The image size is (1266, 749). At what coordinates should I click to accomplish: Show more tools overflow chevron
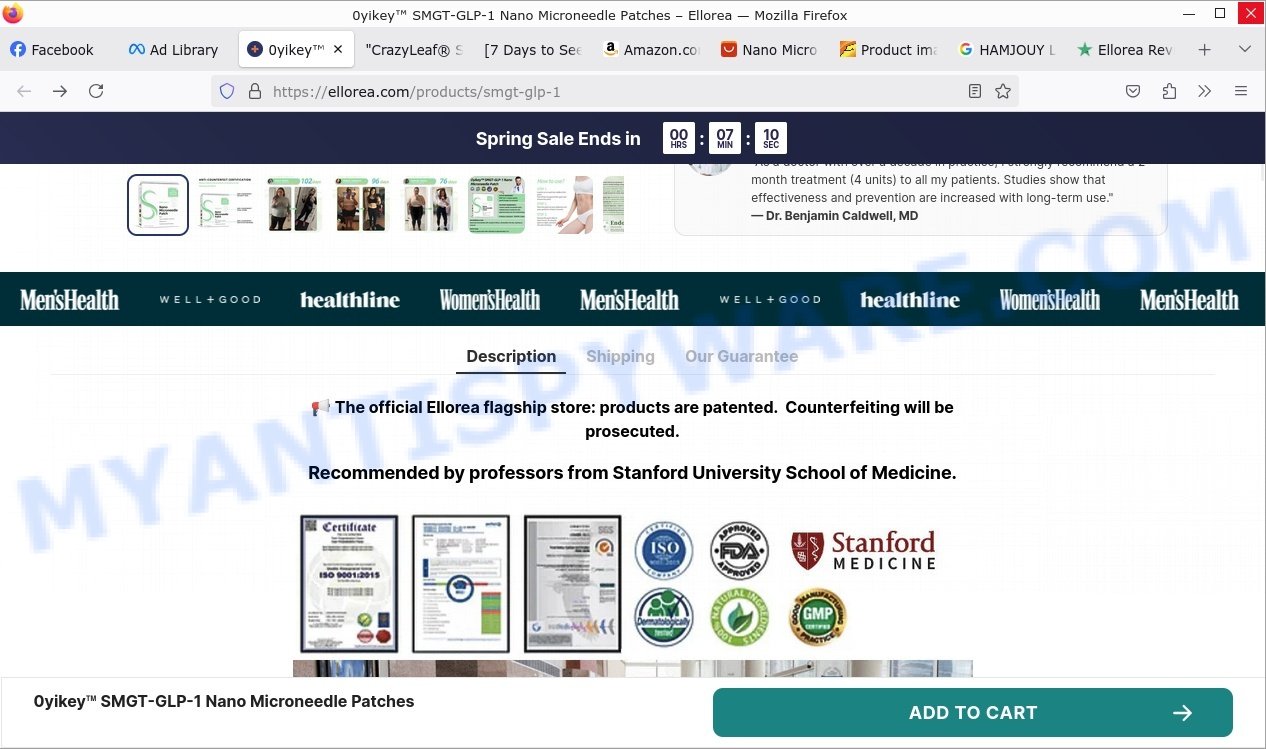[x=1204, y=91]
